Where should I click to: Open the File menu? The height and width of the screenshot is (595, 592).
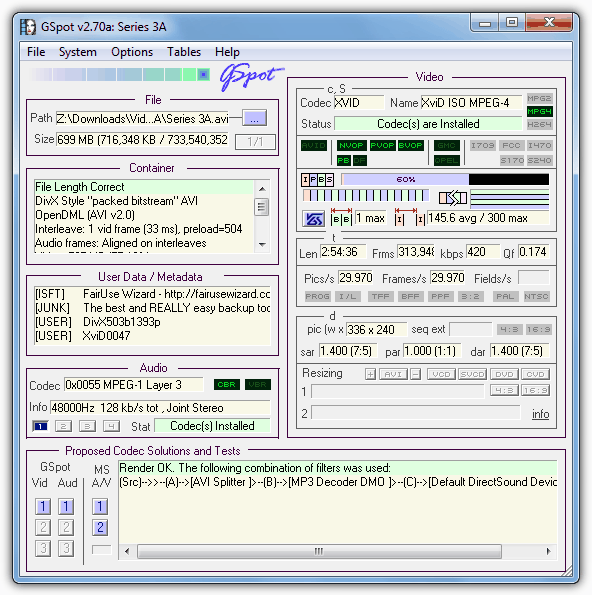pyautogui.click(x=36, y=52)
